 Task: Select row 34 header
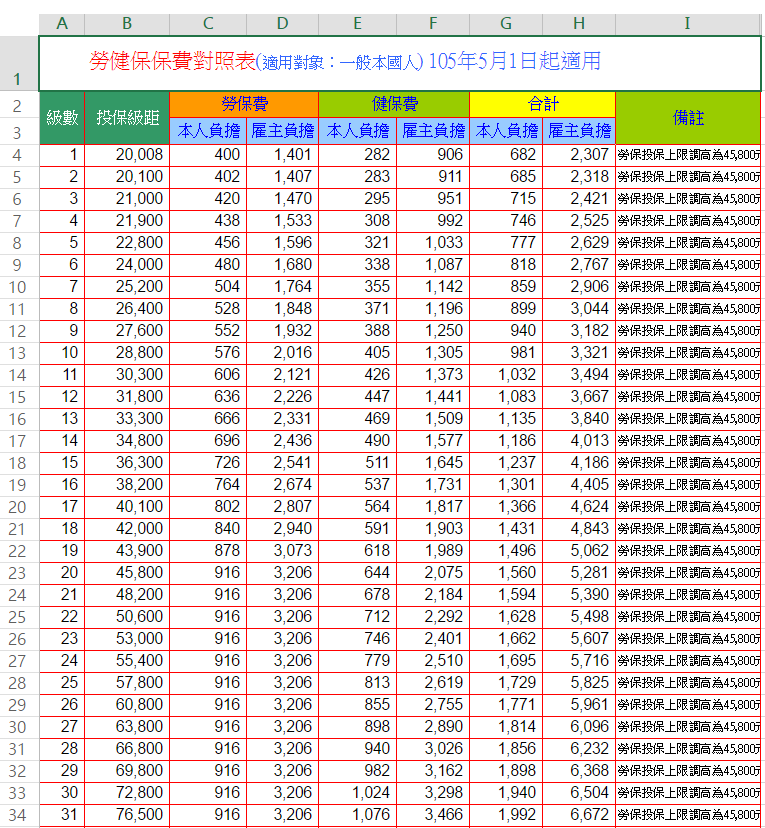[x=19, y=815]
